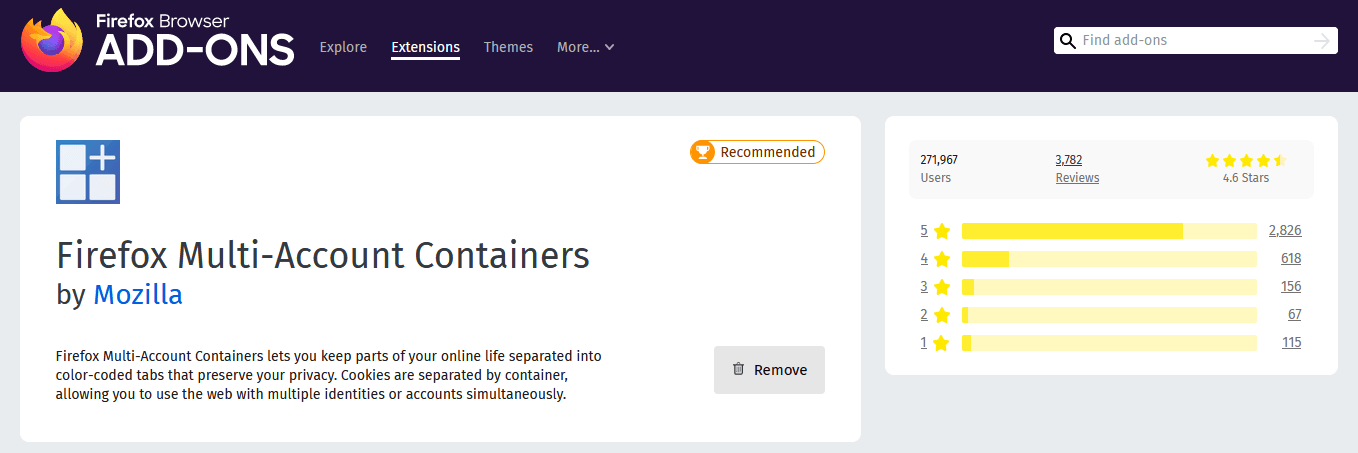Click the 4-star rating number link
The height and width of the screenshot is (453, 1358).
[924, 259]
